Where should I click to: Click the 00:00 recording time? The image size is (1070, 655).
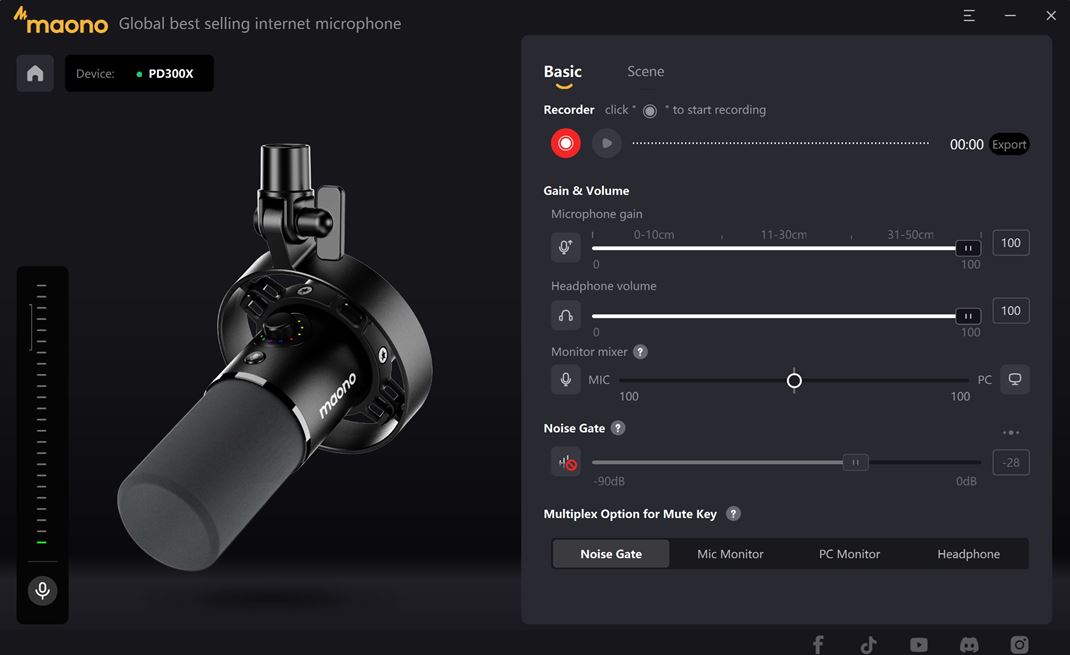tap(966, 145)
